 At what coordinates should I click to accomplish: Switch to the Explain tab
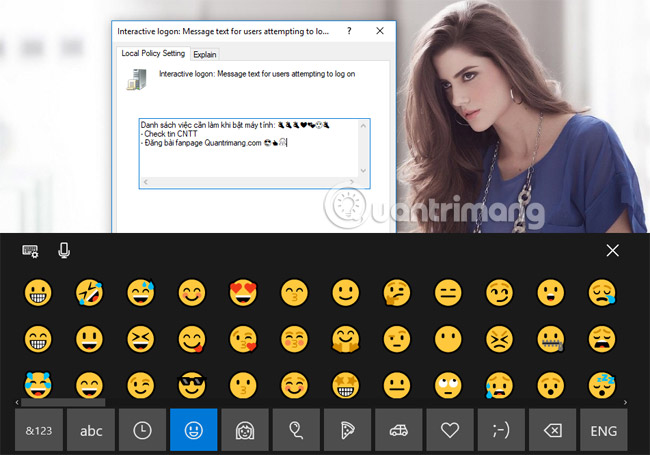coord(204,53)
